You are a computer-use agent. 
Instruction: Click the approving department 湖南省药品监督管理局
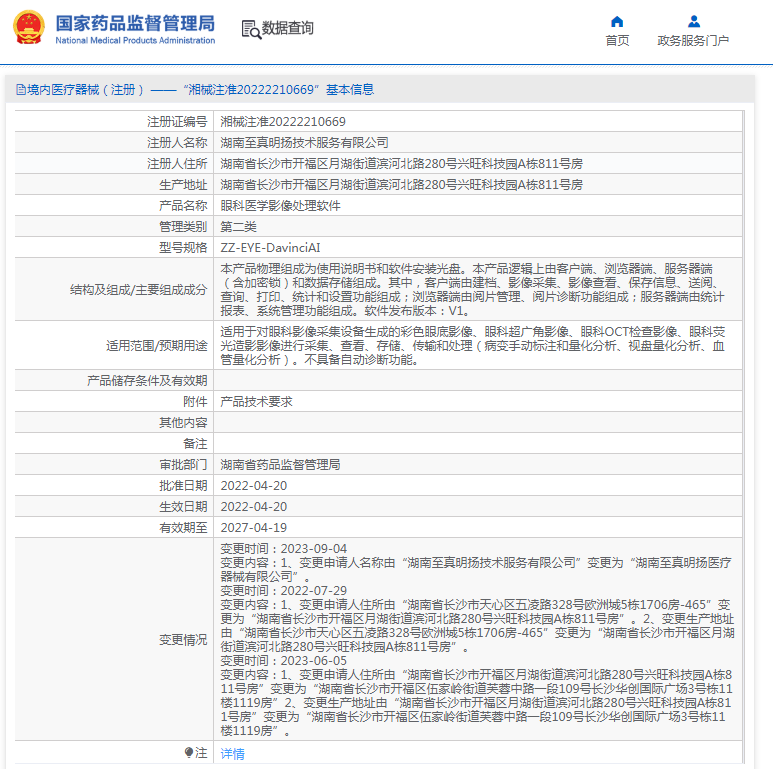(x=280, y=465)
